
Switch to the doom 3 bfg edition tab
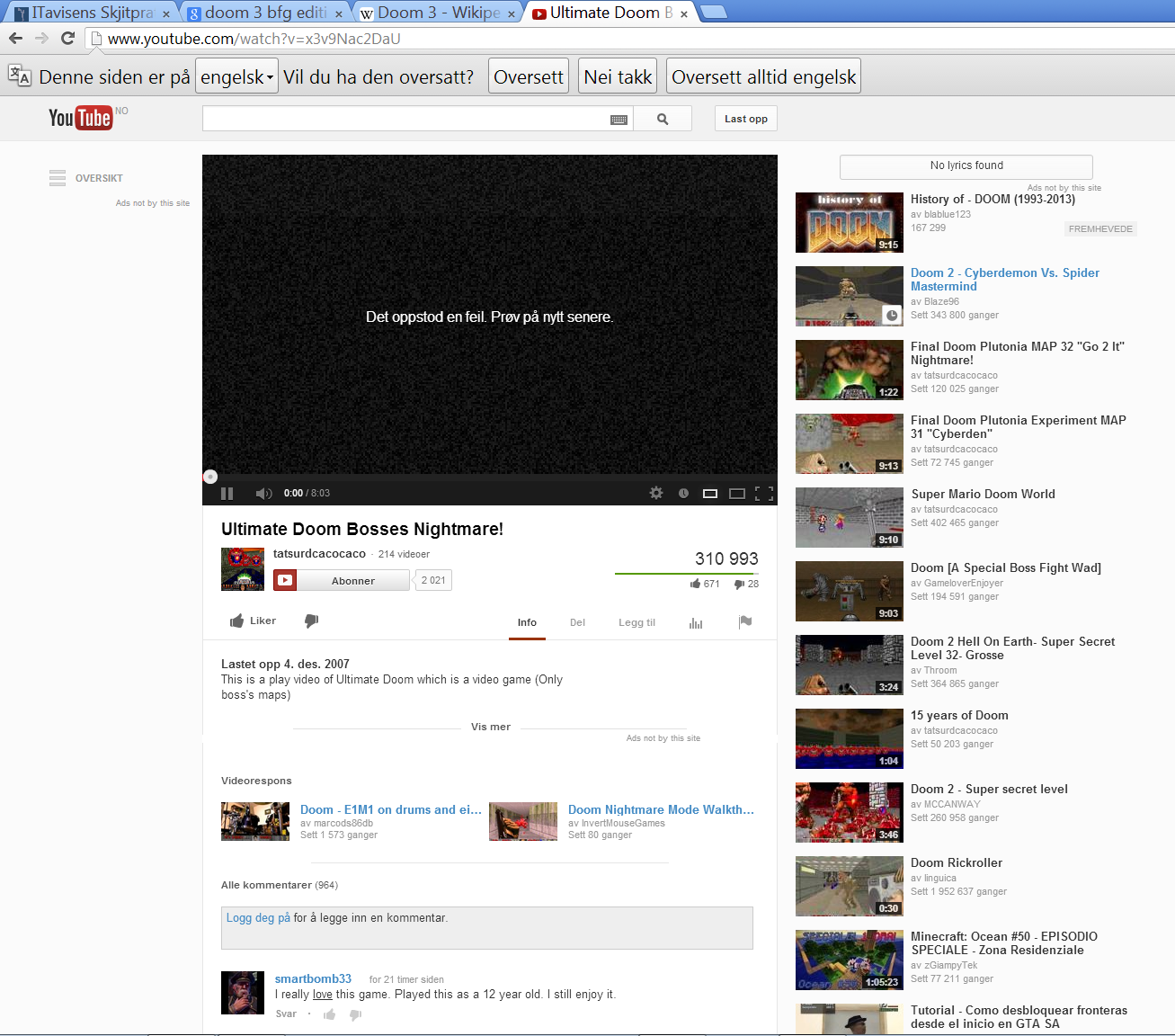point(265,13)
